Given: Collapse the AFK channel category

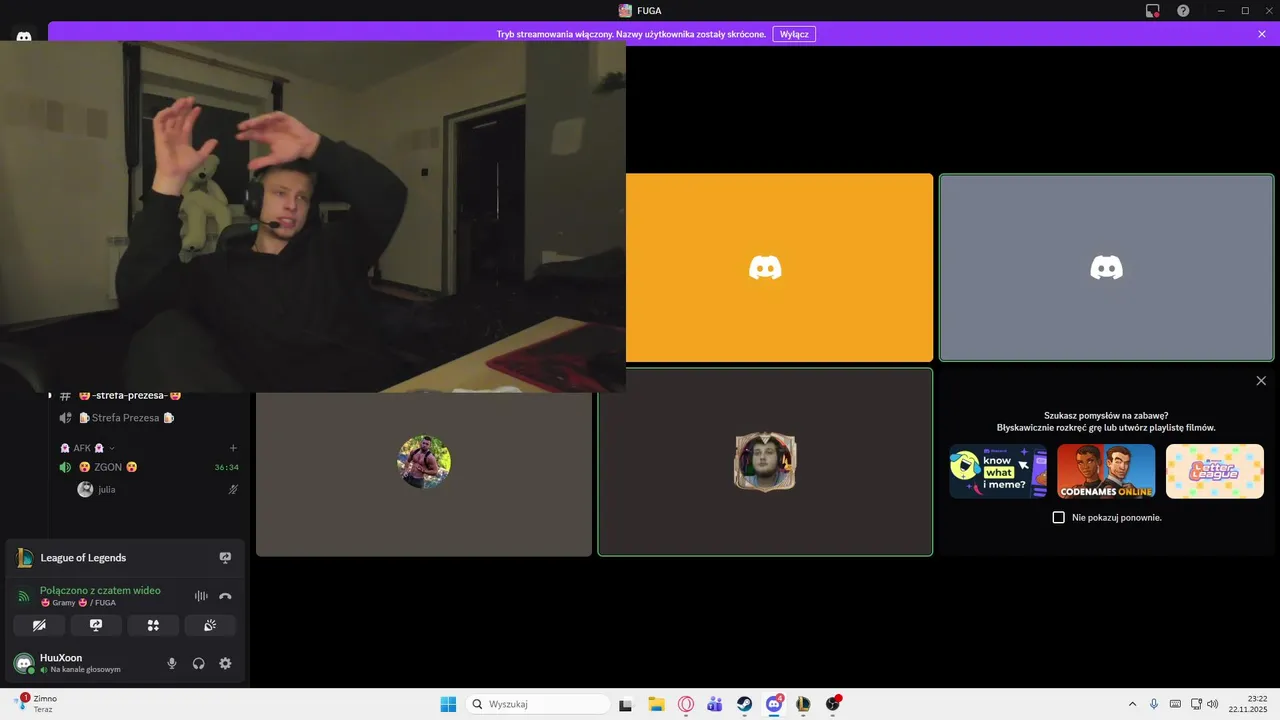Looking at the screenshot, I should (x=87, y=448).
